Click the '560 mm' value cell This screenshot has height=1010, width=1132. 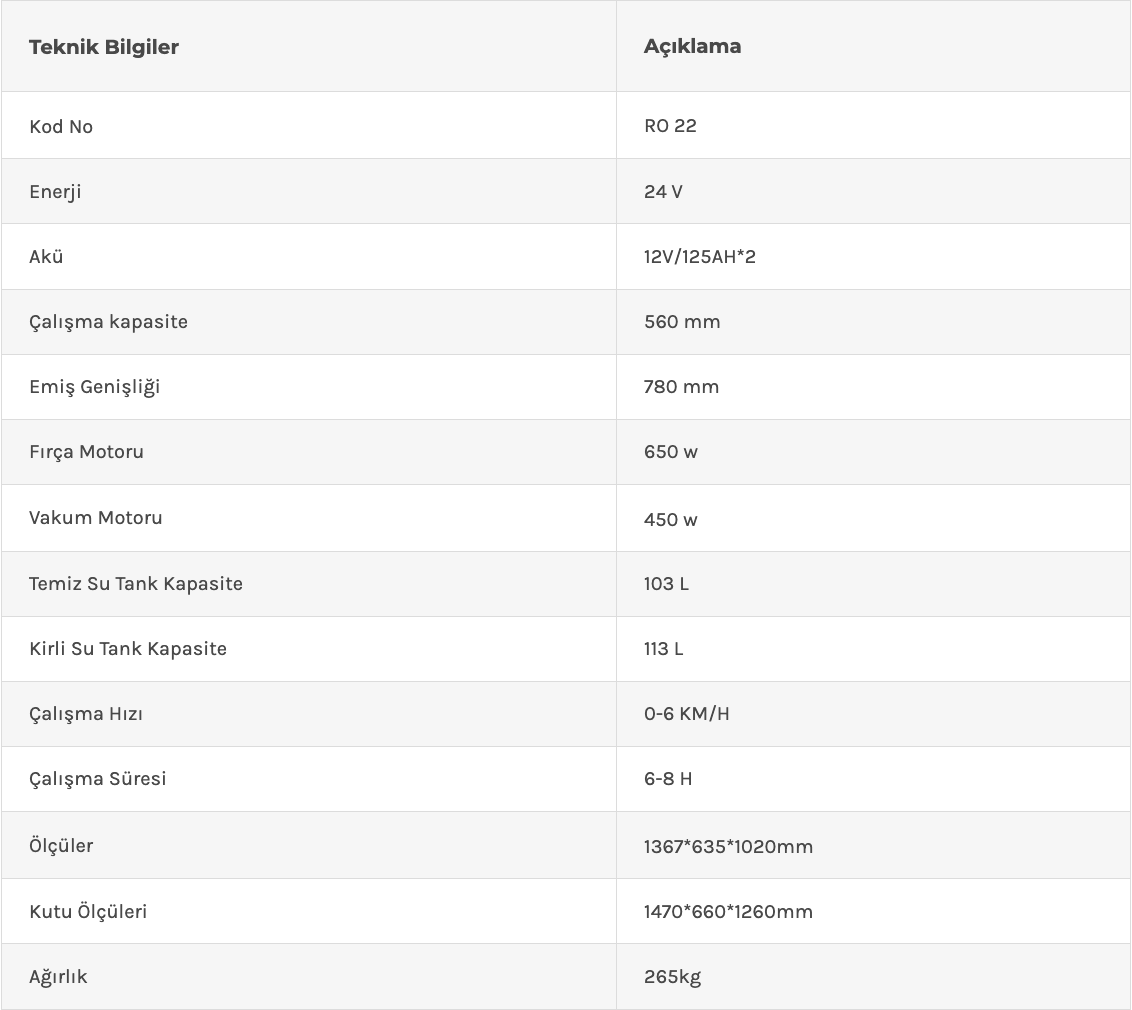click(682, 322)
